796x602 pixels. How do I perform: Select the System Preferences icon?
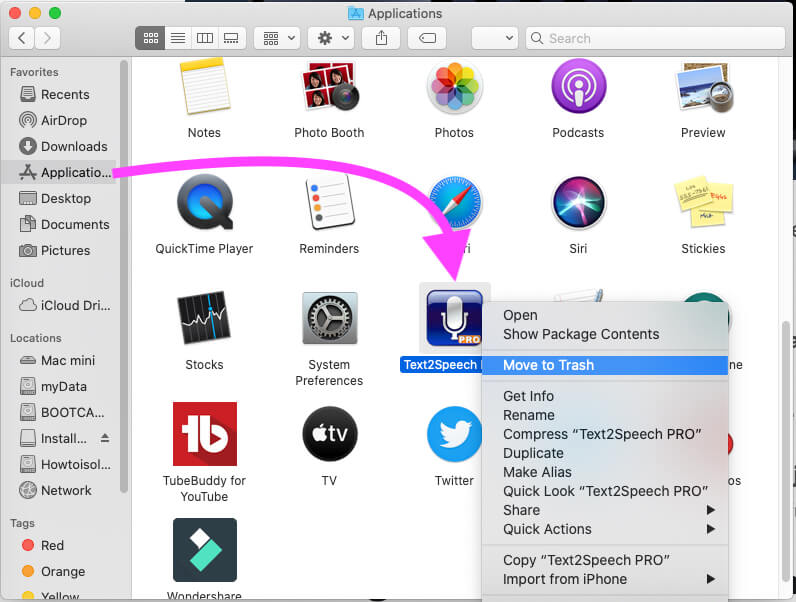(x=329, y=318)
